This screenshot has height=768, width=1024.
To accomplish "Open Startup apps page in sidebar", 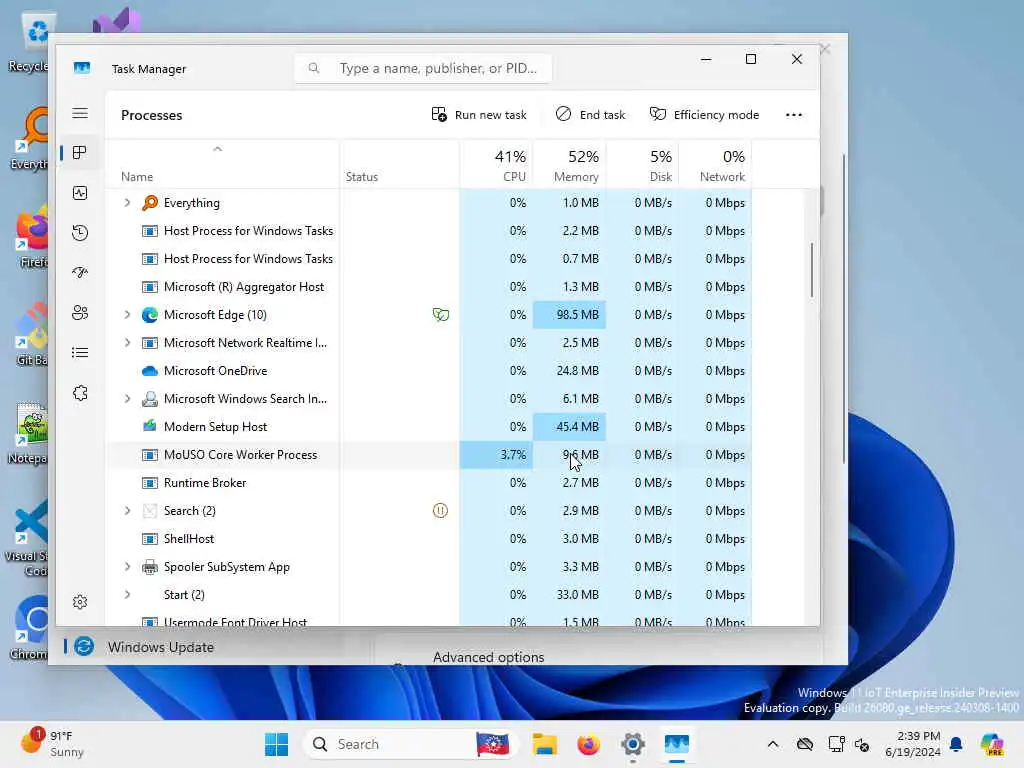I will pyautogui.click(x=80, y=273).
